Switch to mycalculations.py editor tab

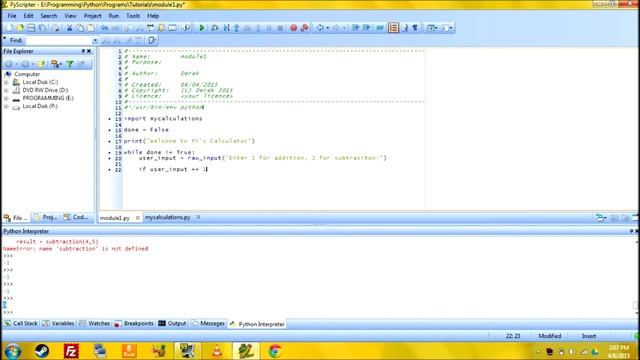tap(167, 218)
